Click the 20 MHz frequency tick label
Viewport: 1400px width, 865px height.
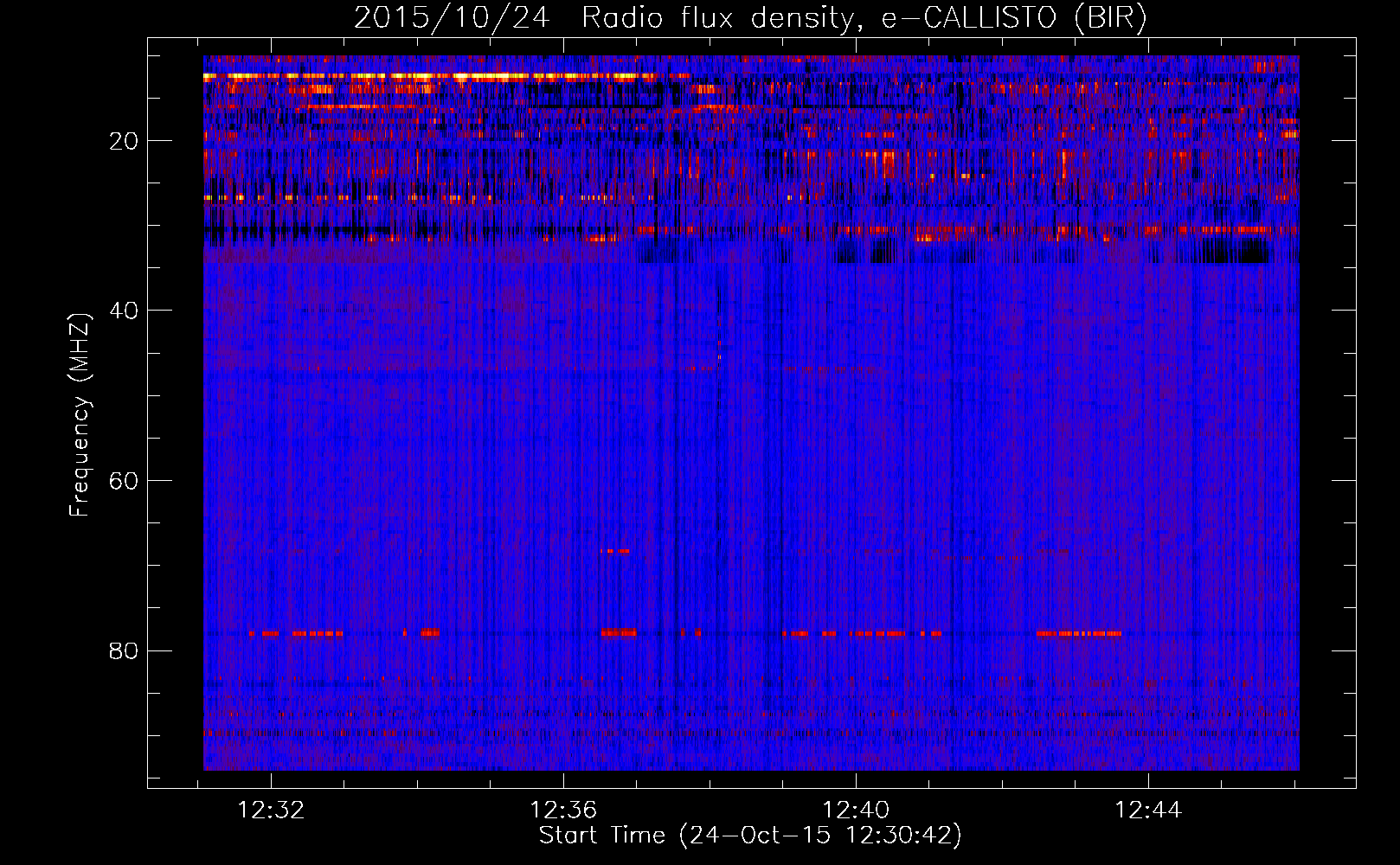(125, 141)
